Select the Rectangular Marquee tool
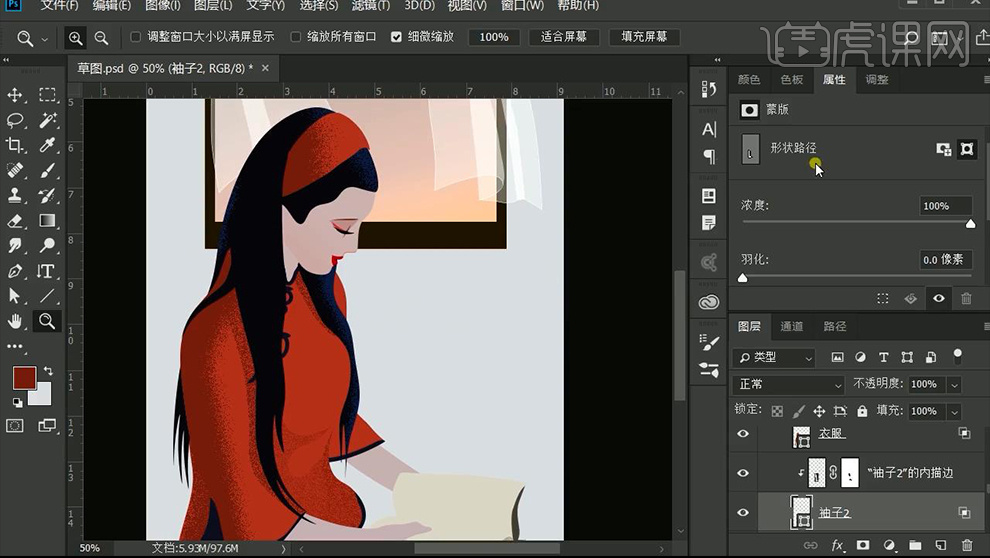The height and width of the screenshot is (558, 990). pos(47,95)
